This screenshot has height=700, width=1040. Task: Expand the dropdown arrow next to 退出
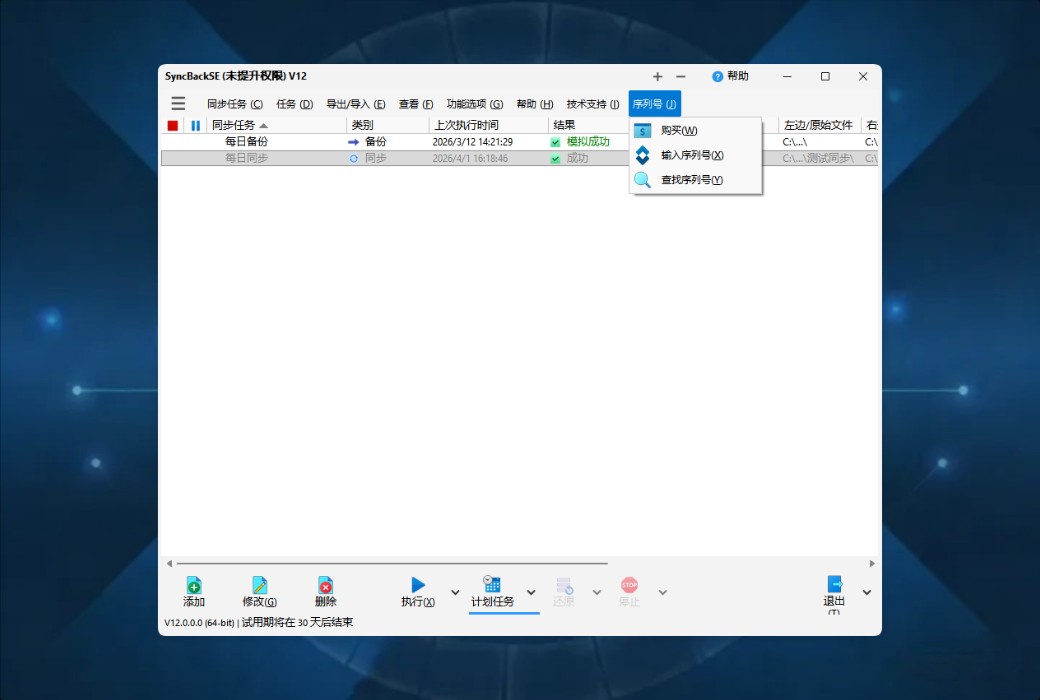coord(866,592)
